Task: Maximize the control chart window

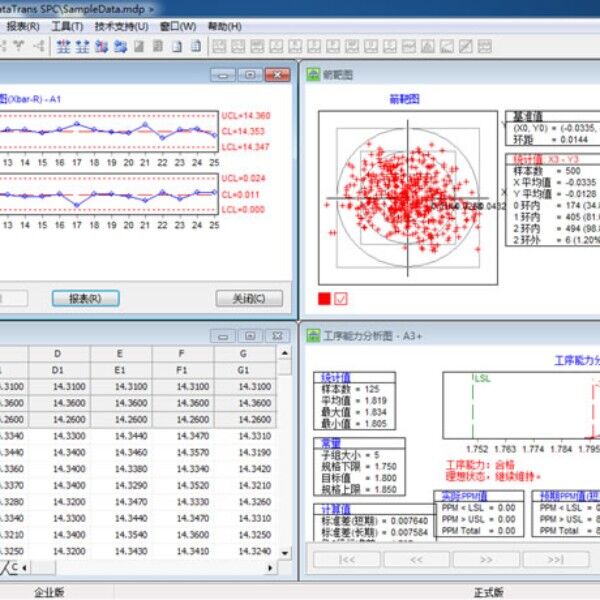Action: point(249,75)
